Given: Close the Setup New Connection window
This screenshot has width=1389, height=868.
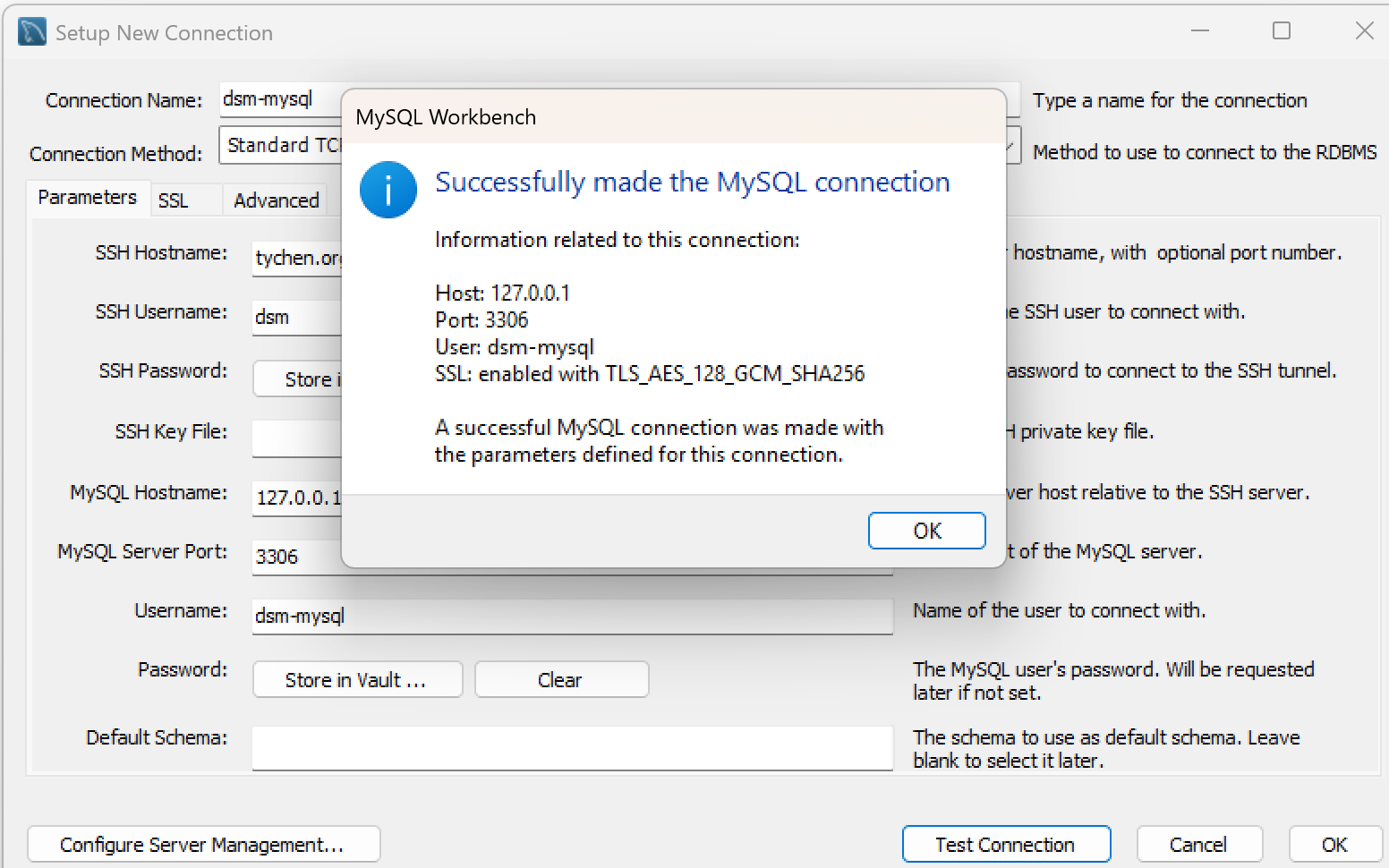Looking at the screenshot, I should point(1363,31).
